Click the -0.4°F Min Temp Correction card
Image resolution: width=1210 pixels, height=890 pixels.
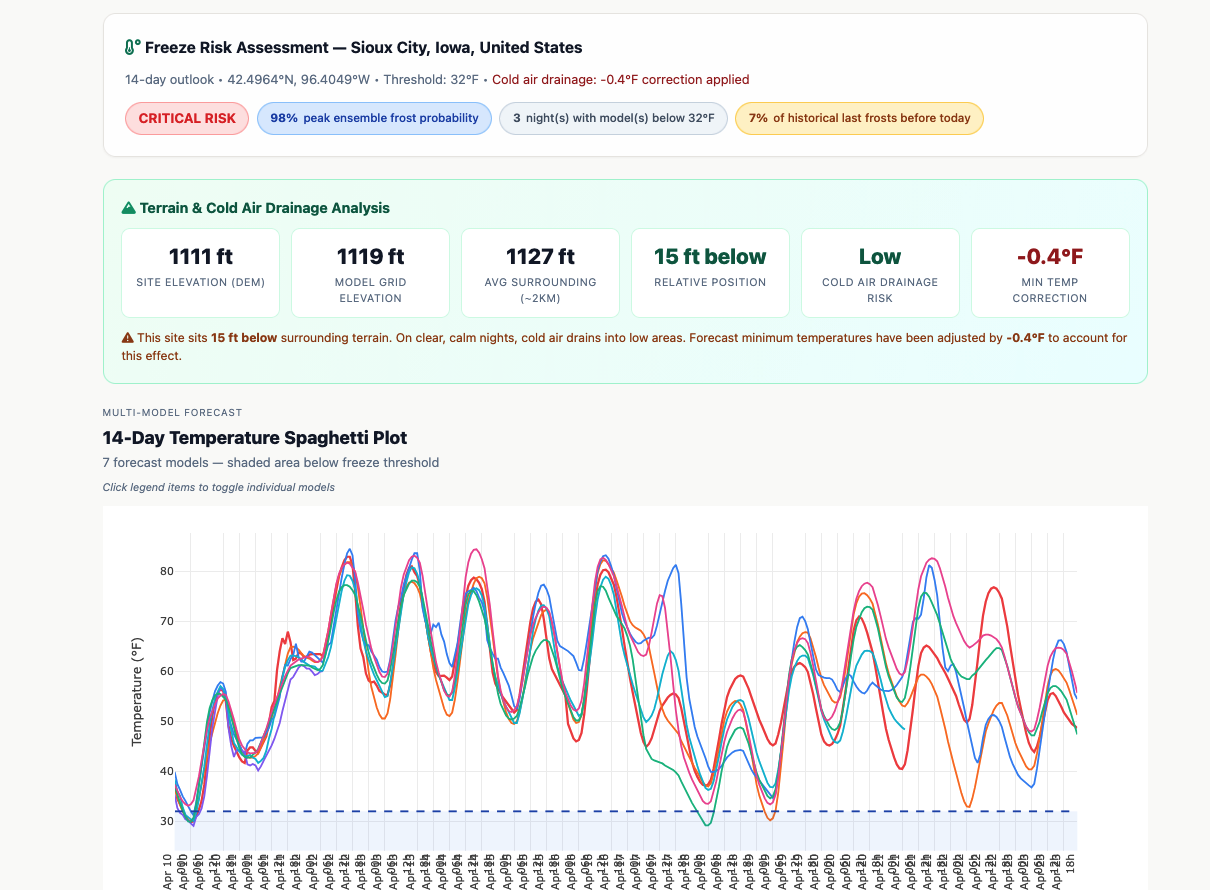pos(1050,272)
